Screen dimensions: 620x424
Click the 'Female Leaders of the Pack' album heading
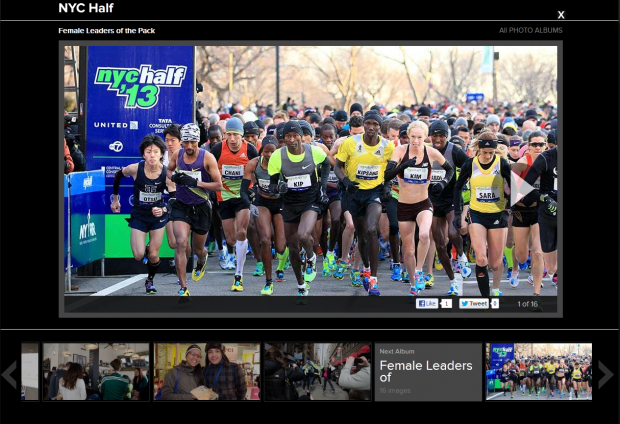[106, 30]
